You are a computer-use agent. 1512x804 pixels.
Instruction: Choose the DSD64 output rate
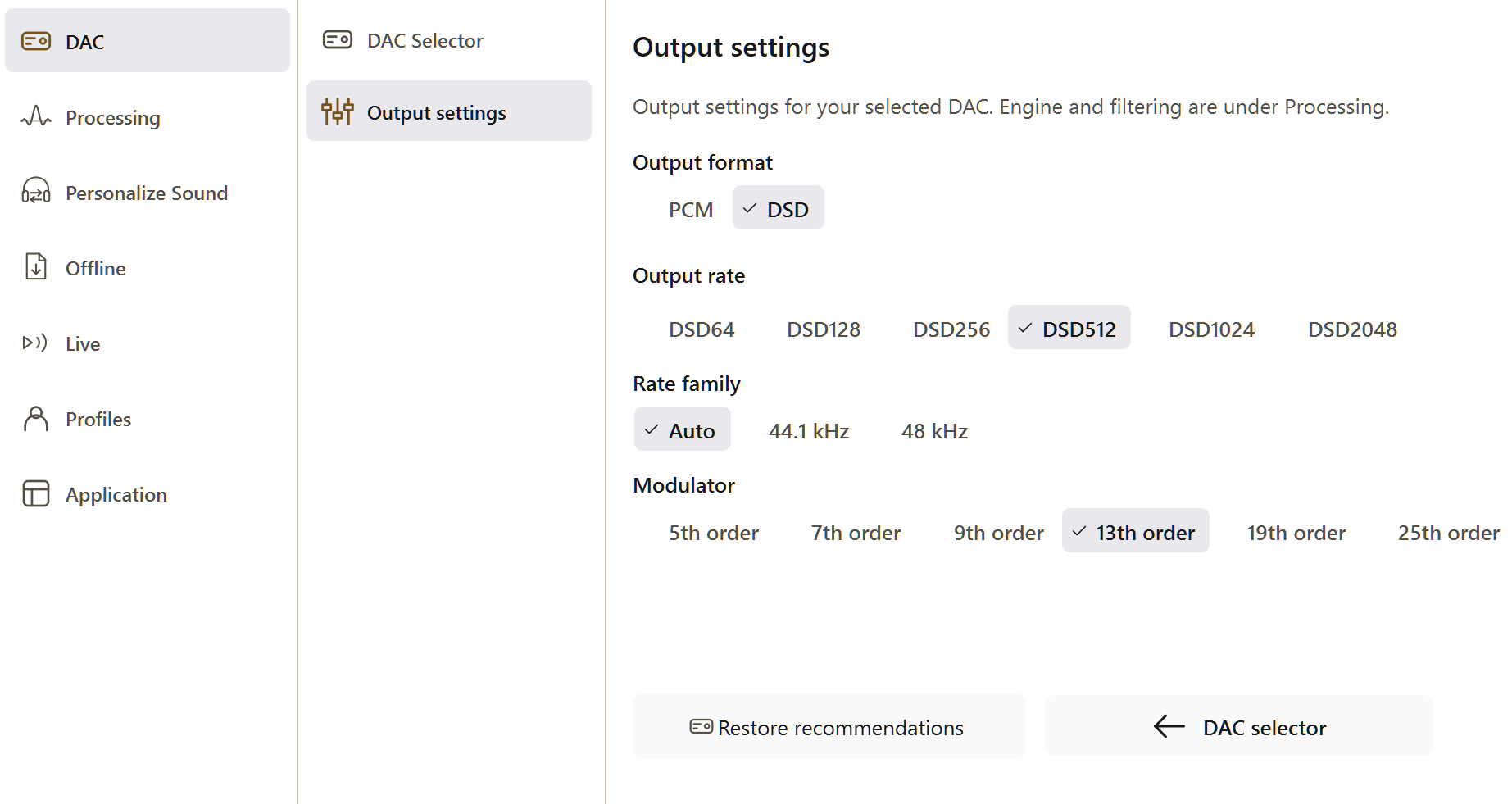tap(702, 329)
